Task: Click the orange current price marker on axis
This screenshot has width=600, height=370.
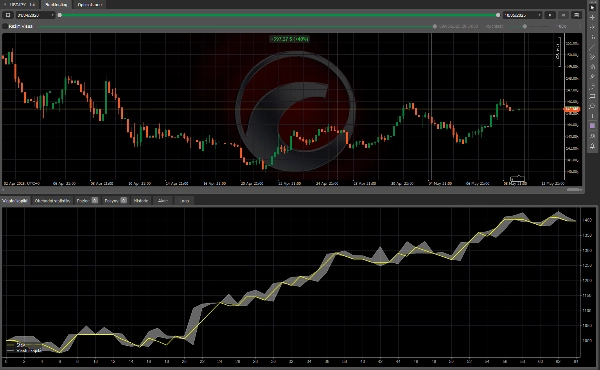Action: pyautogui.click(x=572, y=109)
